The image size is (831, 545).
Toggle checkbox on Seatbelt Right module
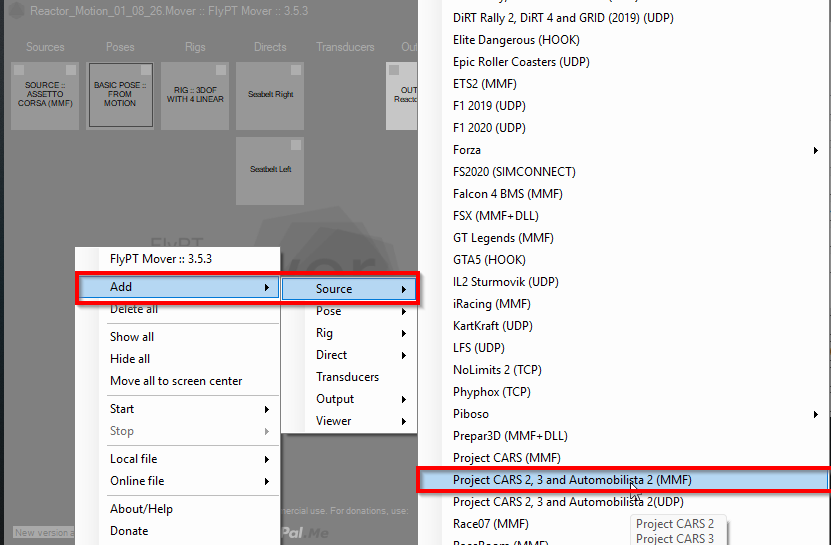point(296,70)
